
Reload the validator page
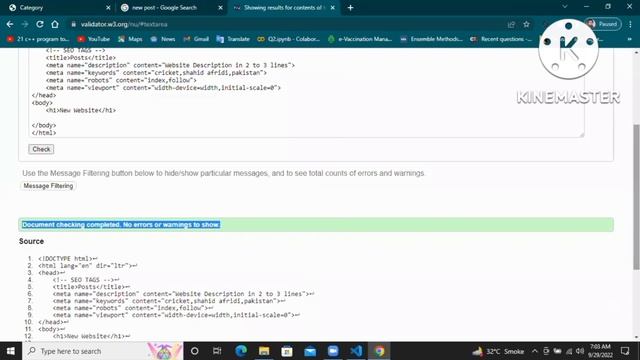40,24
